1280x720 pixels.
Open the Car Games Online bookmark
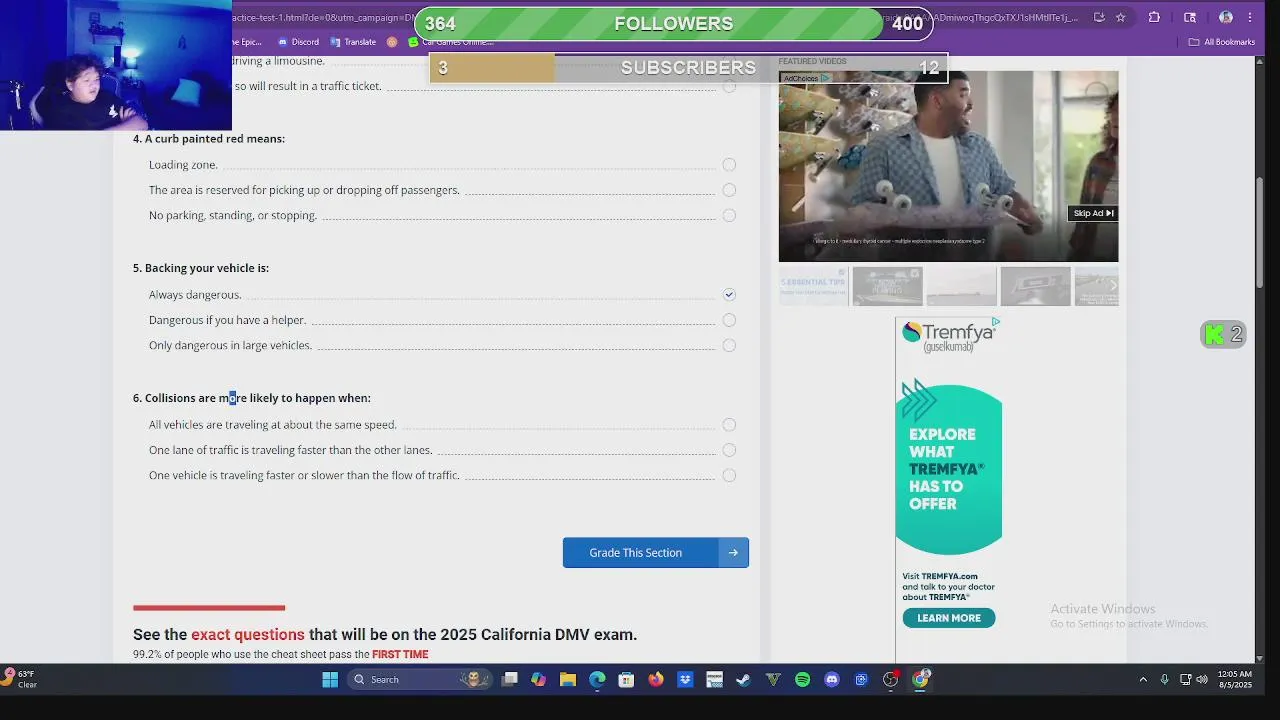pos(451,42)
